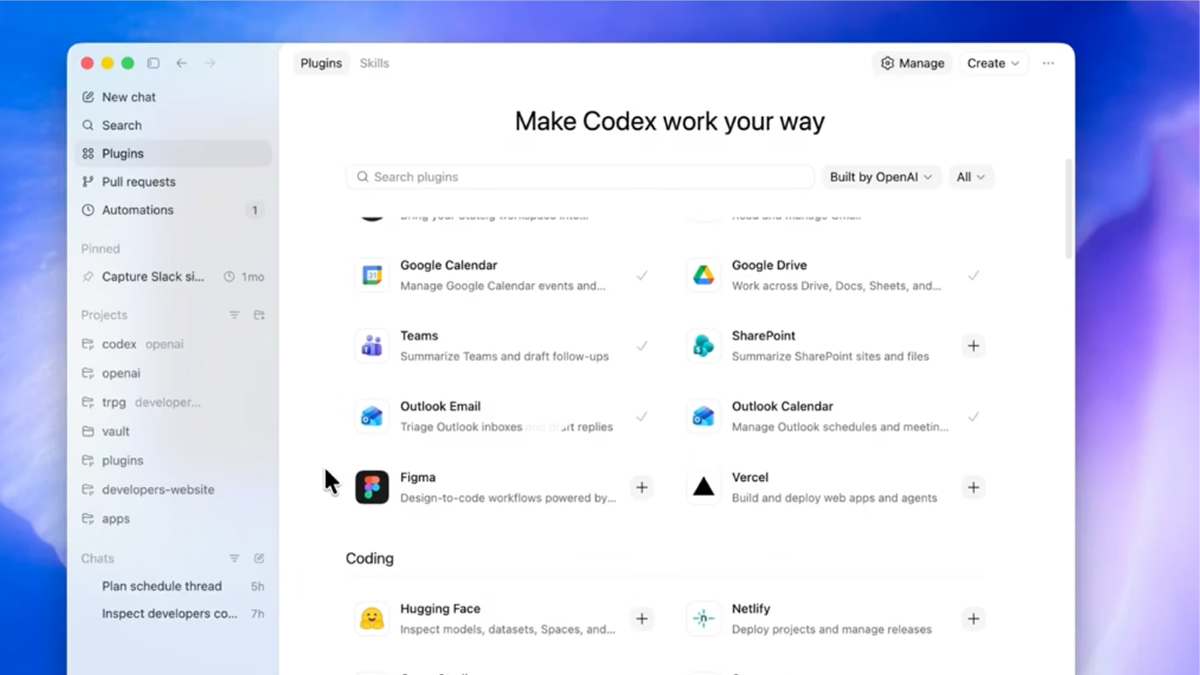Open the Create dropdown button

click(993, 63)
